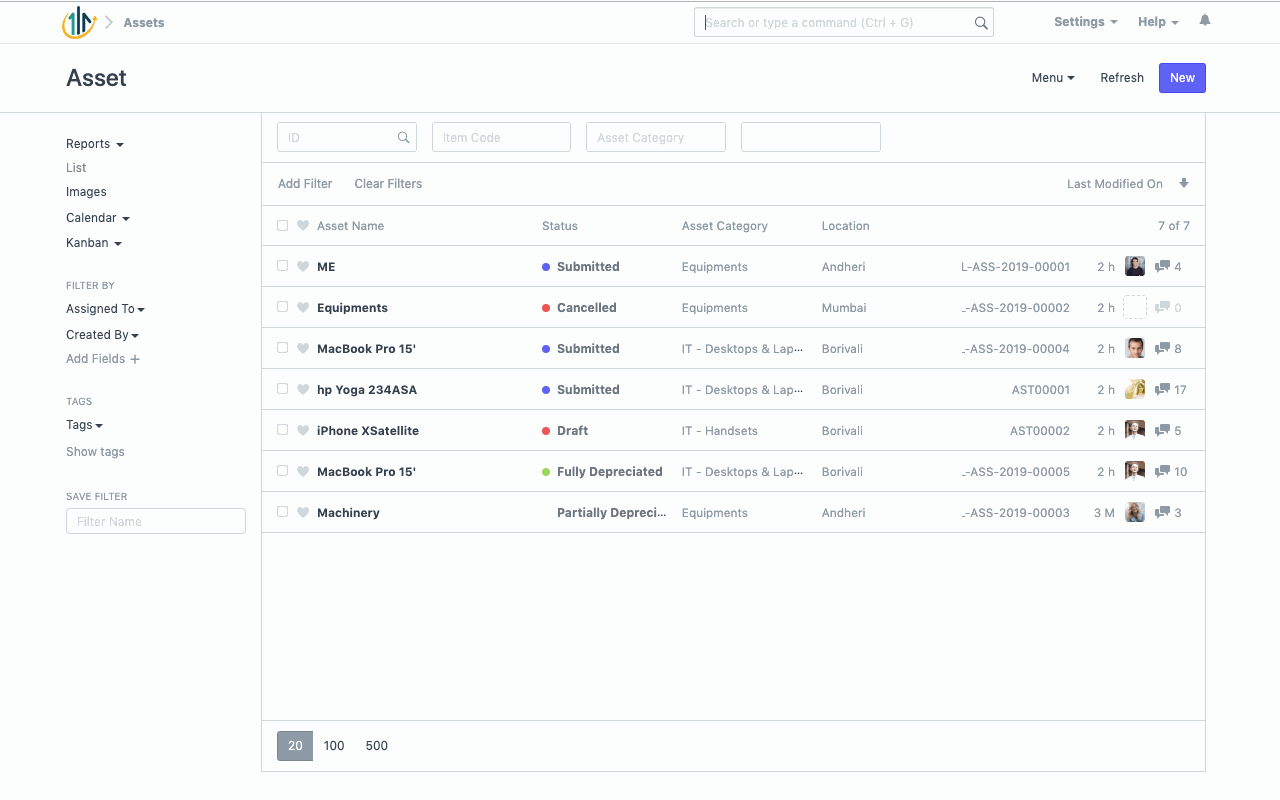Open the Created By filter dropdown
This screenshot has width=1280, height=800.
pos(103,335)
